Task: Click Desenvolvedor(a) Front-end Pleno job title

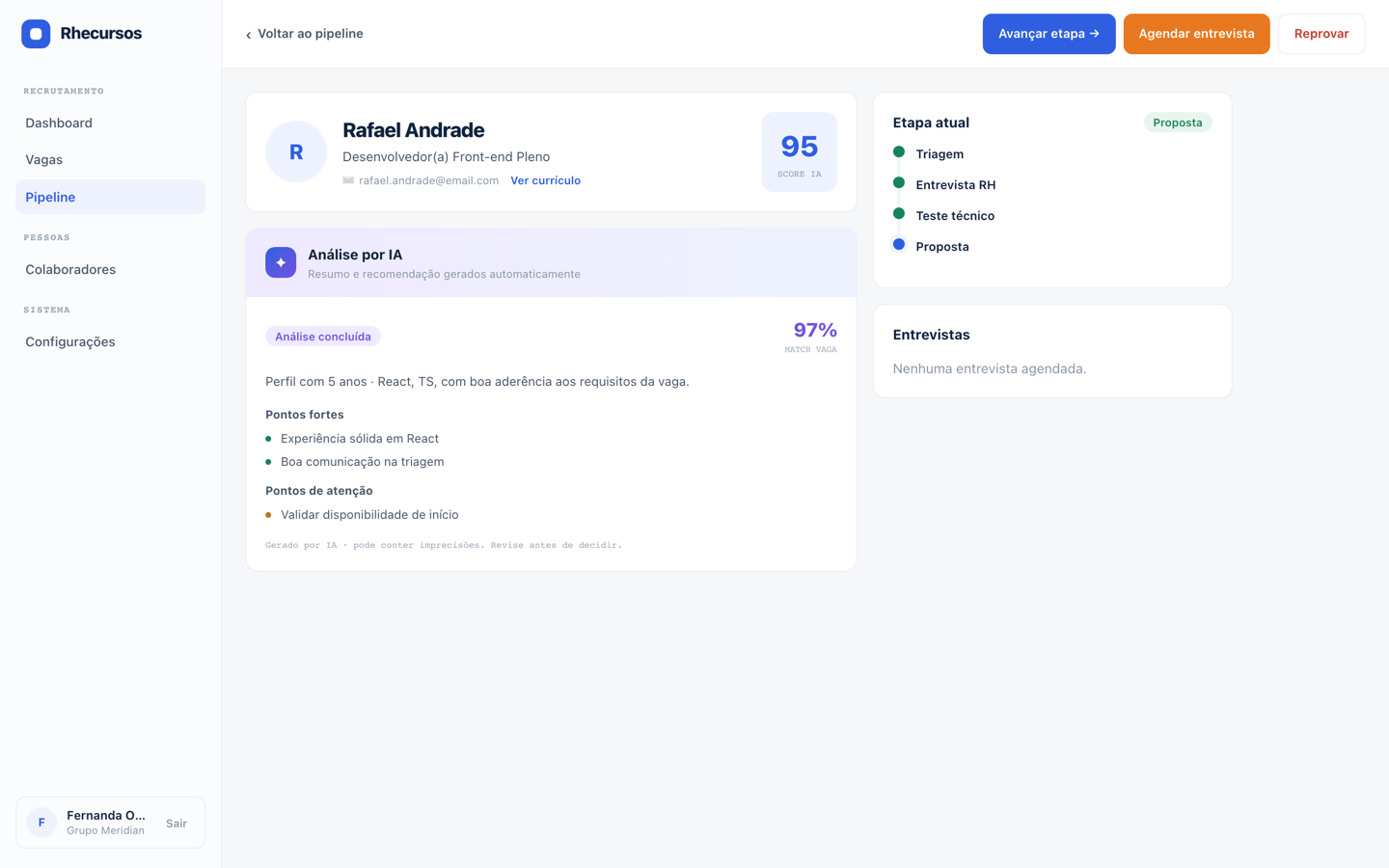Action: point(447,157)
